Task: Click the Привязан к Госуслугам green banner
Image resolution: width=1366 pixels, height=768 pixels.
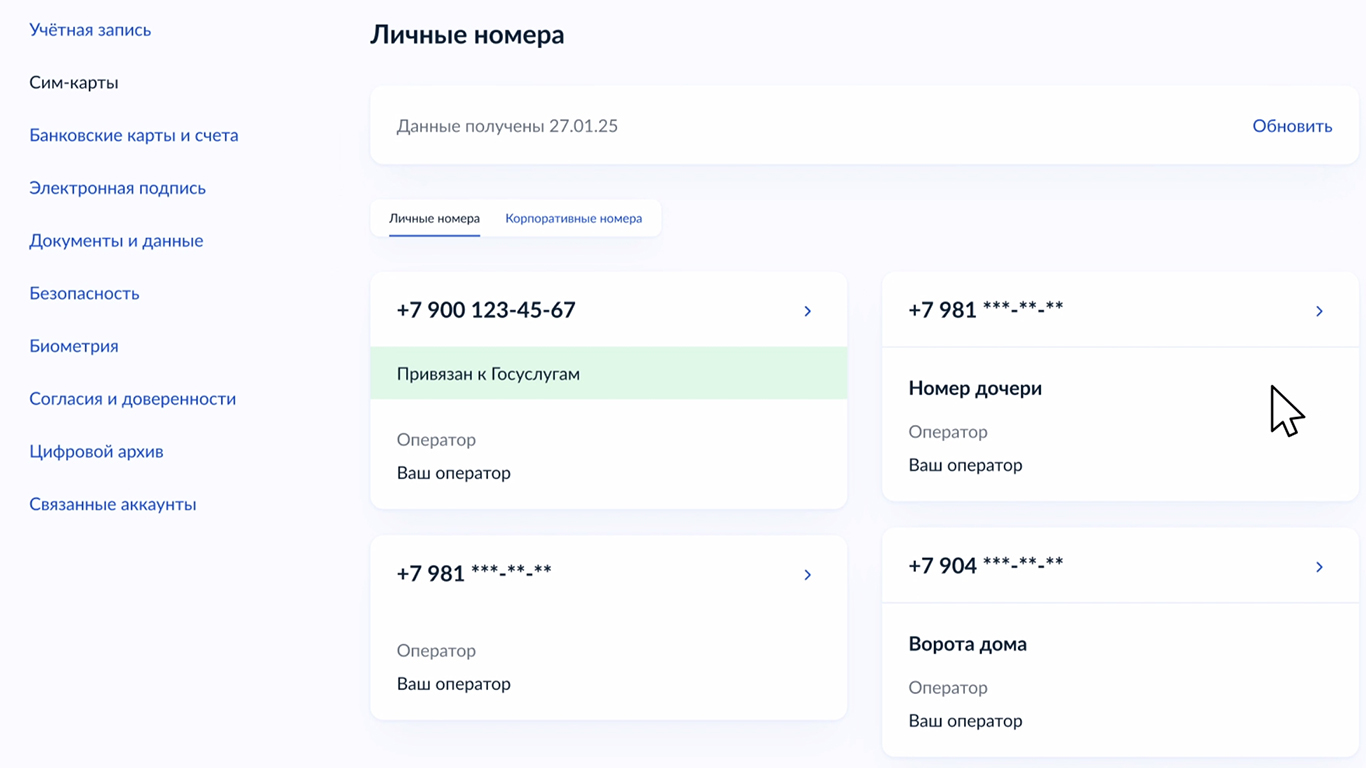Action: coord(609,374)
